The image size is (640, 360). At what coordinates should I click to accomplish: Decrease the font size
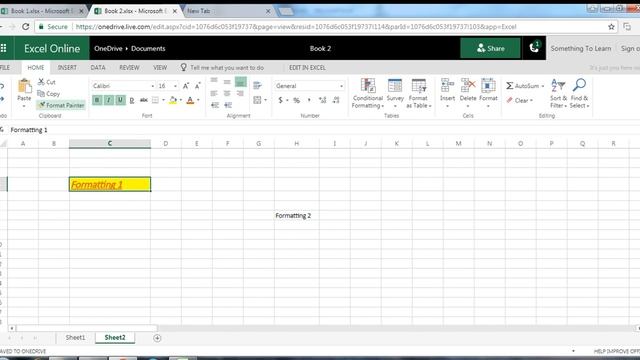pos(198,86)
